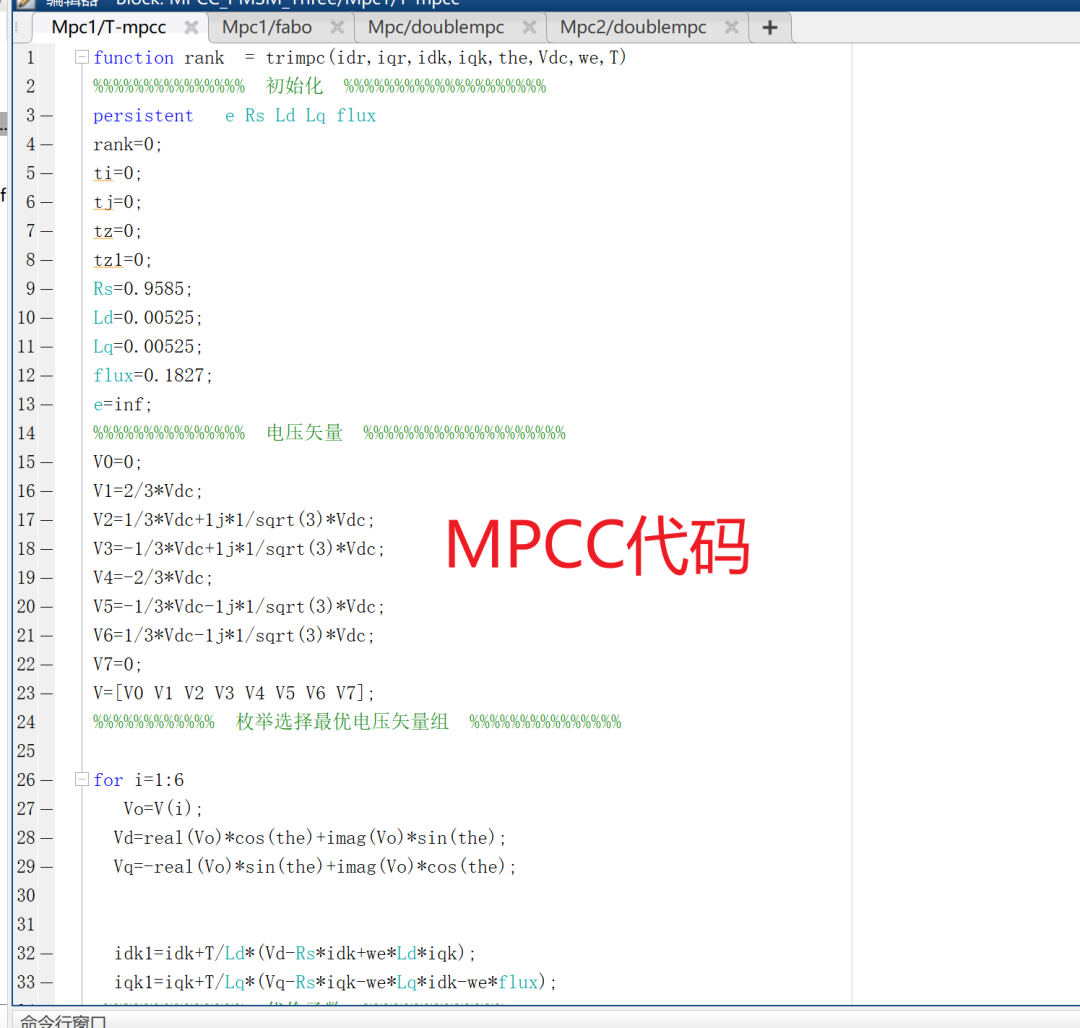Click the iqk1= prediction equation line
Viewport: 1080px width, 1028px height.
point(335,982)
